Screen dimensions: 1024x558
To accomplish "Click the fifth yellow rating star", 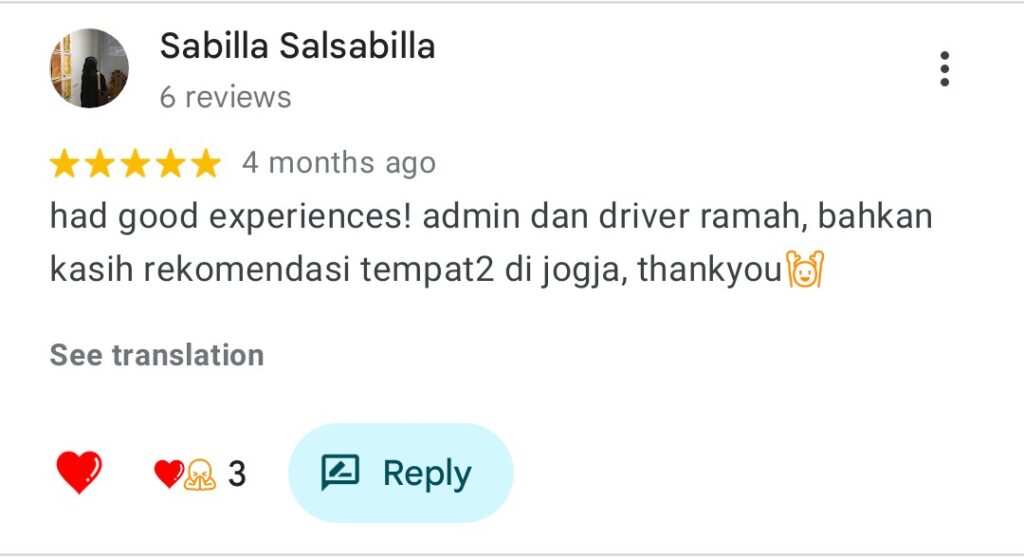I will [206, 163].
